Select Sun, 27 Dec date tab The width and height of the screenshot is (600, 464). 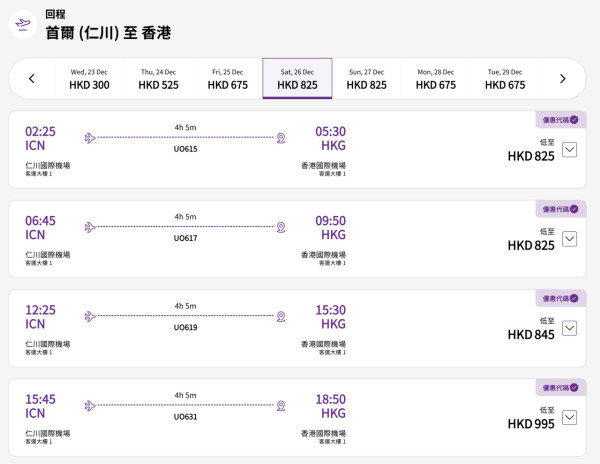(367, 79)
